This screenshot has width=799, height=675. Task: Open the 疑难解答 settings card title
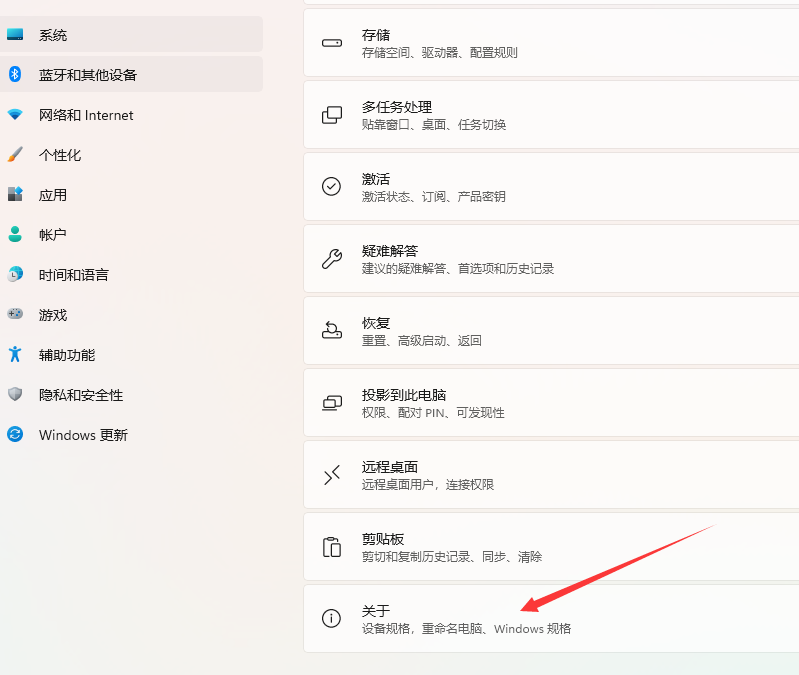(390, 251)
